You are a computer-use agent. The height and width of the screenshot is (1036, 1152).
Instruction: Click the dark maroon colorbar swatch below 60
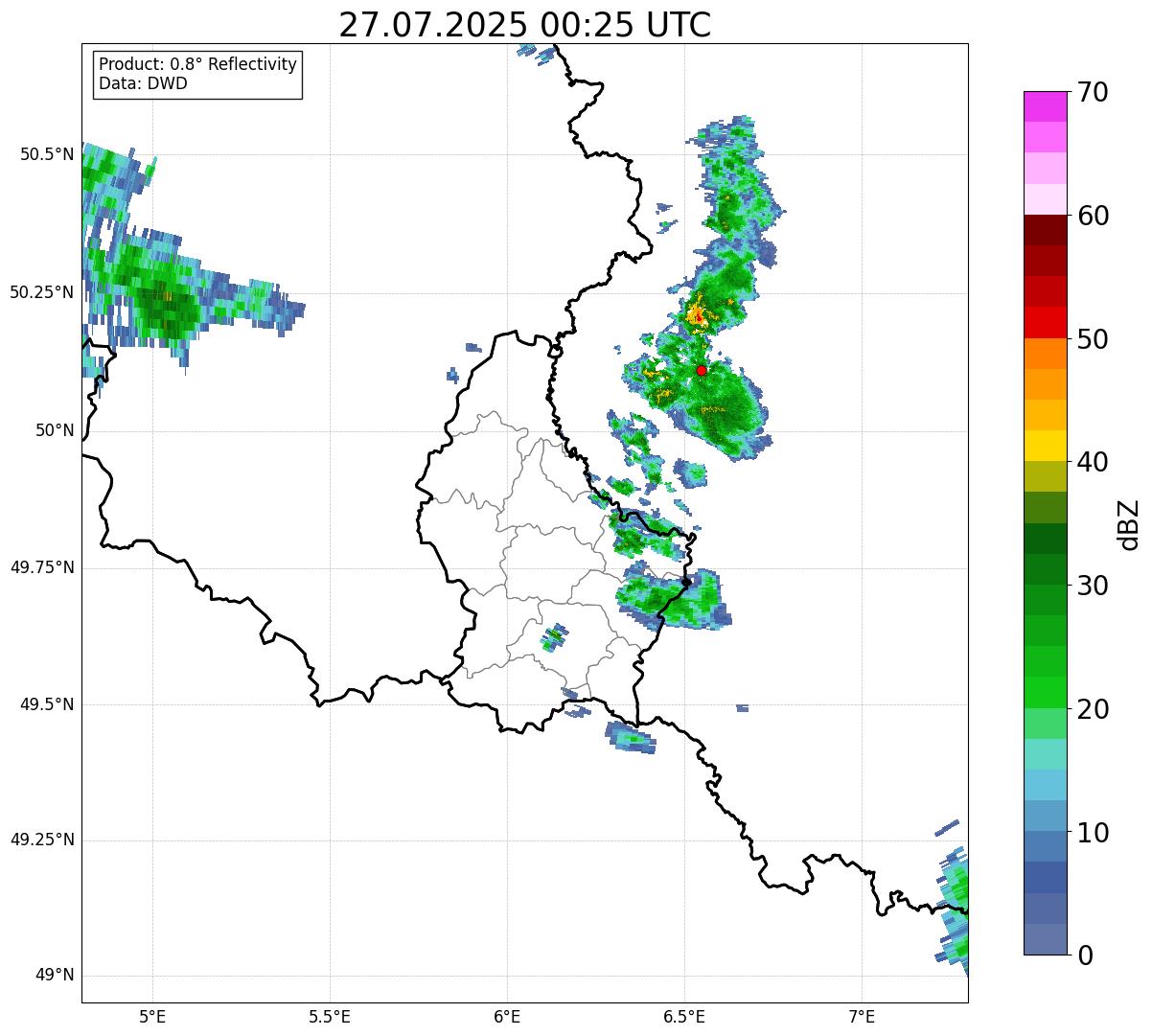(1045, 230)
